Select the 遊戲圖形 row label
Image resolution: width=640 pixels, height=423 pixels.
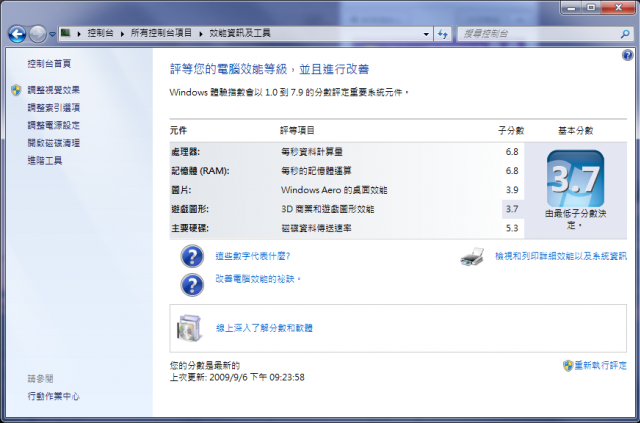click(190, 209)
